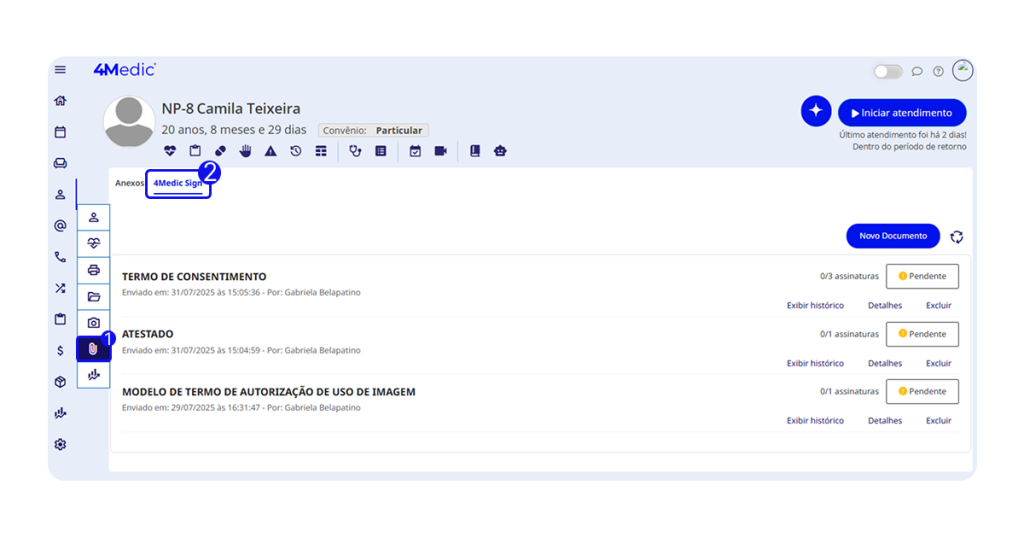
Task: Open the chat bubble icon in header
Action: pos(917,71)
